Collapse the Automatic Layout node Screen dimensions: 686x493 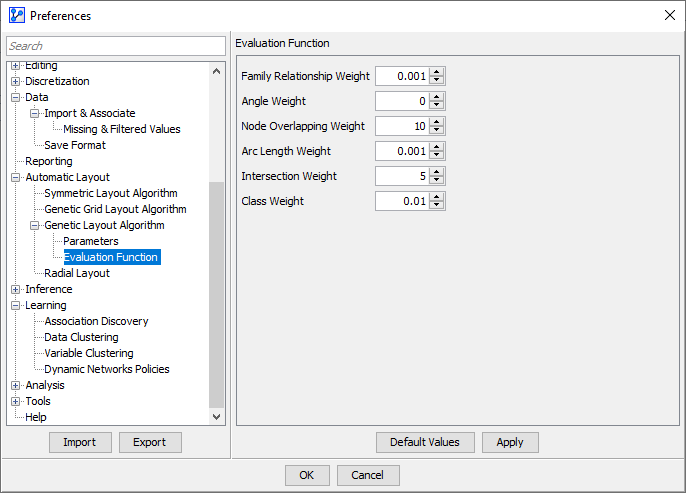[16, 178]
